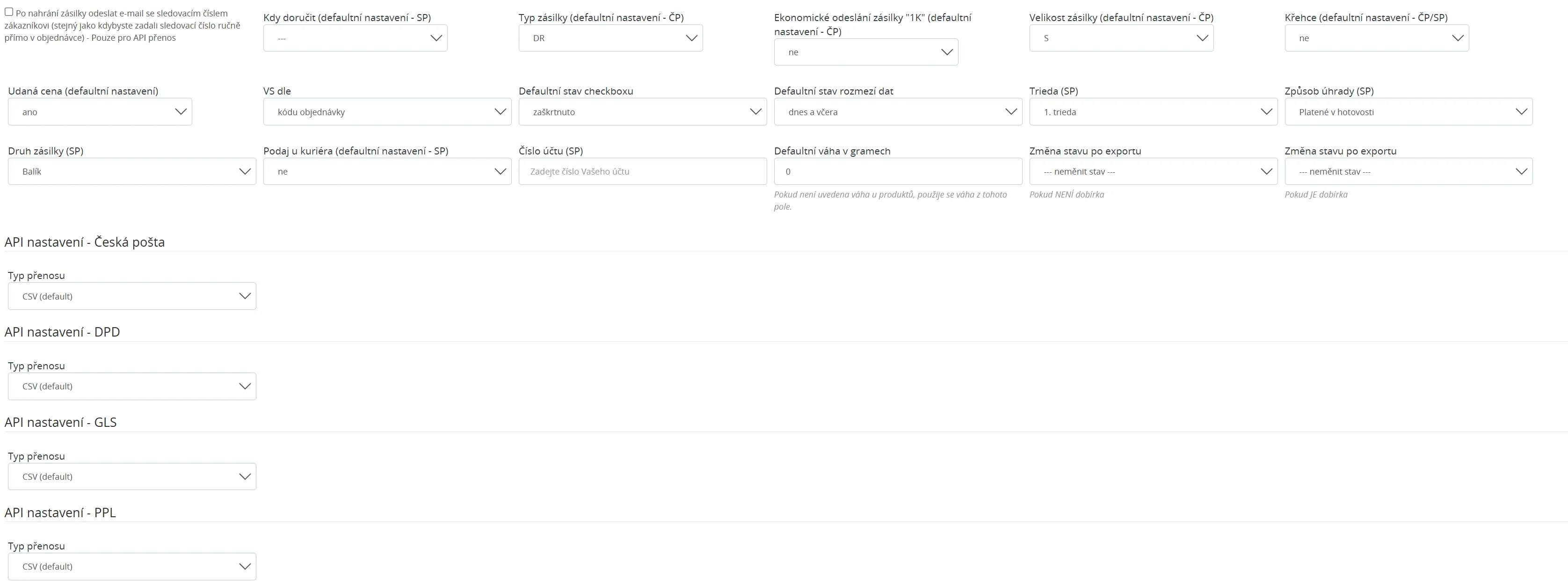1568x586 pixels.
Task: Open 'Trieda (SP)' dropdown
Action: tap(1153, 112)
